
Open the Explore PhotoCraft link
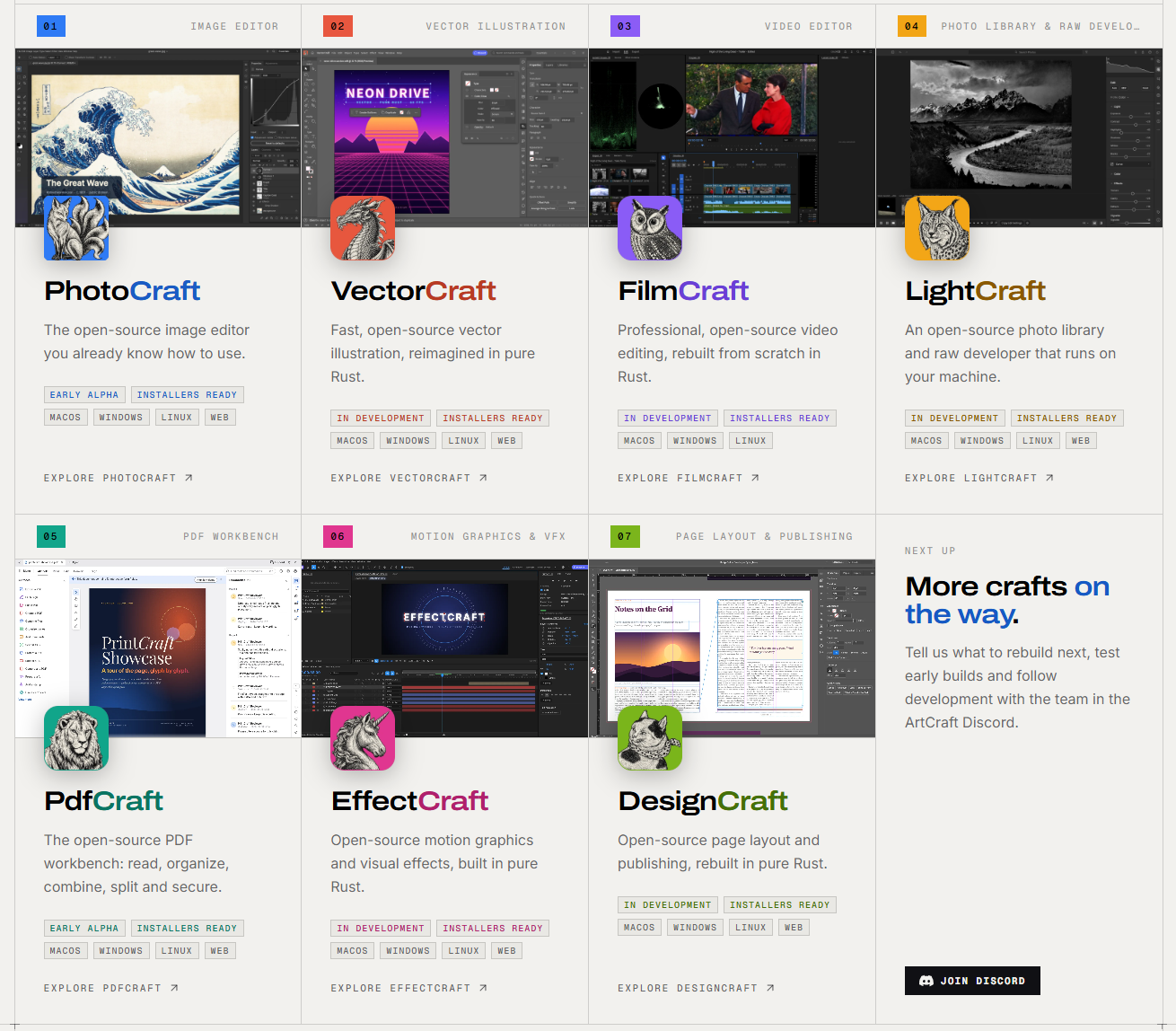118,478
